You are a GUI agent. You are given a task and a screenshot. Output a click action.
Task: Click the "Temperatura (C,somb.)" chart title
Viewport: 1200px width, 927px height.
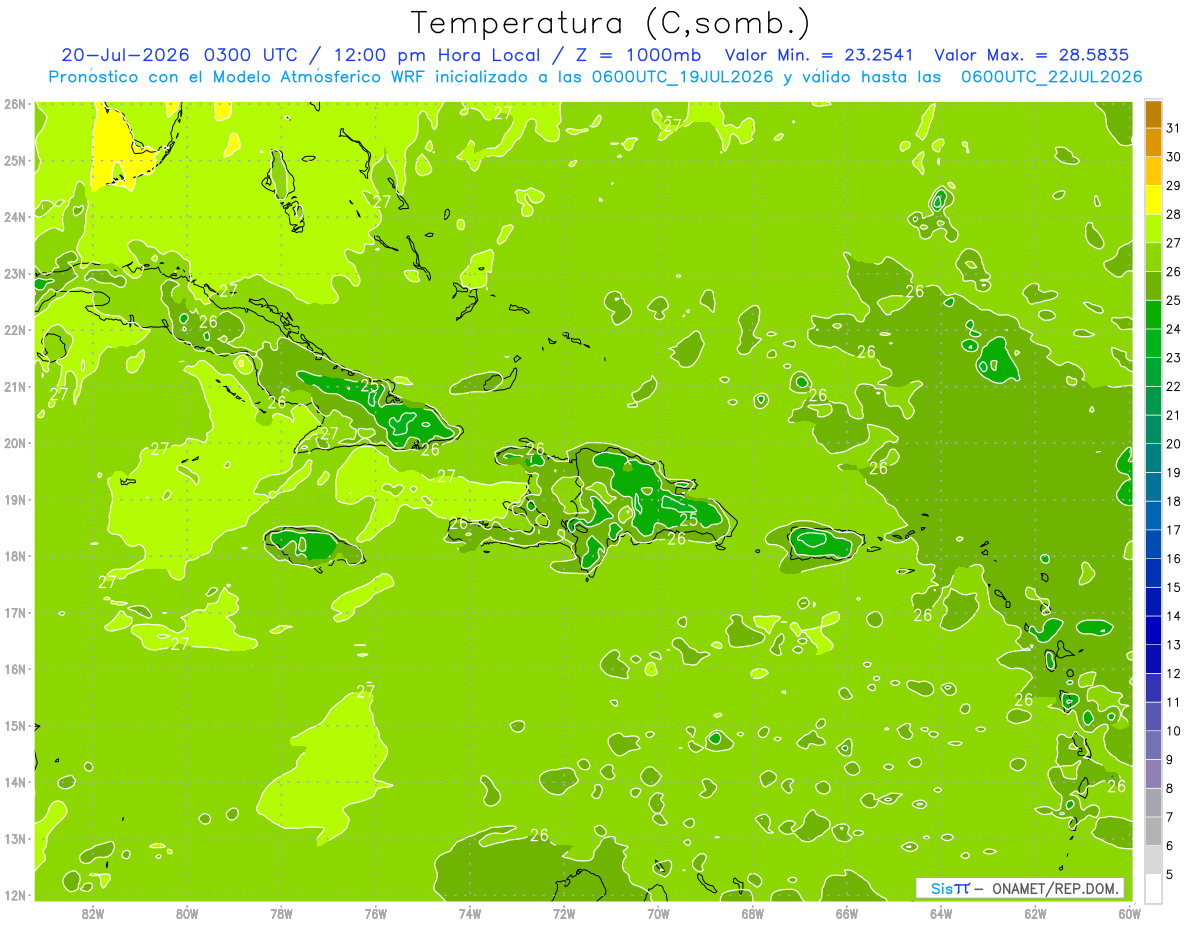pyautogui.click(x=611, y=23)
